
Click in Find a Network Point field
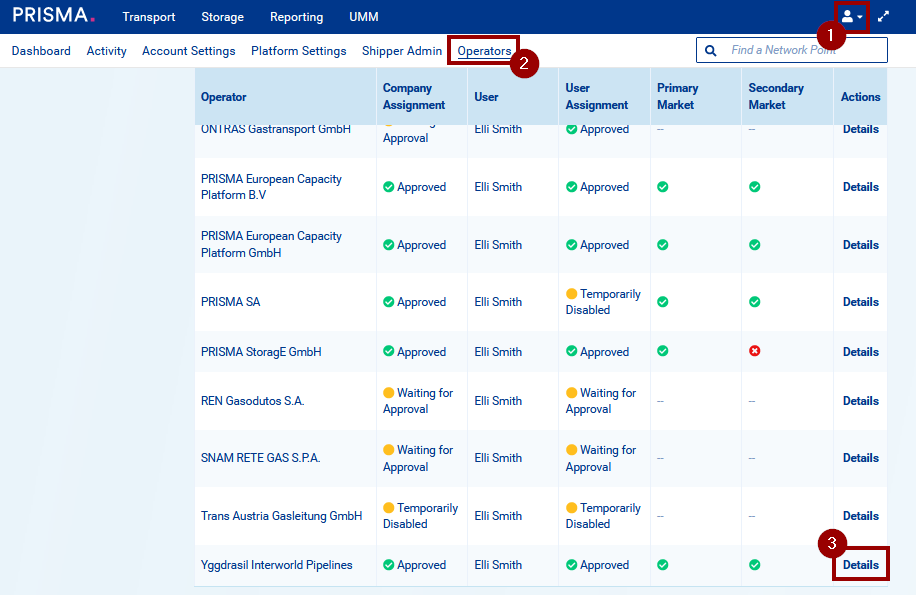click(800, 50)
